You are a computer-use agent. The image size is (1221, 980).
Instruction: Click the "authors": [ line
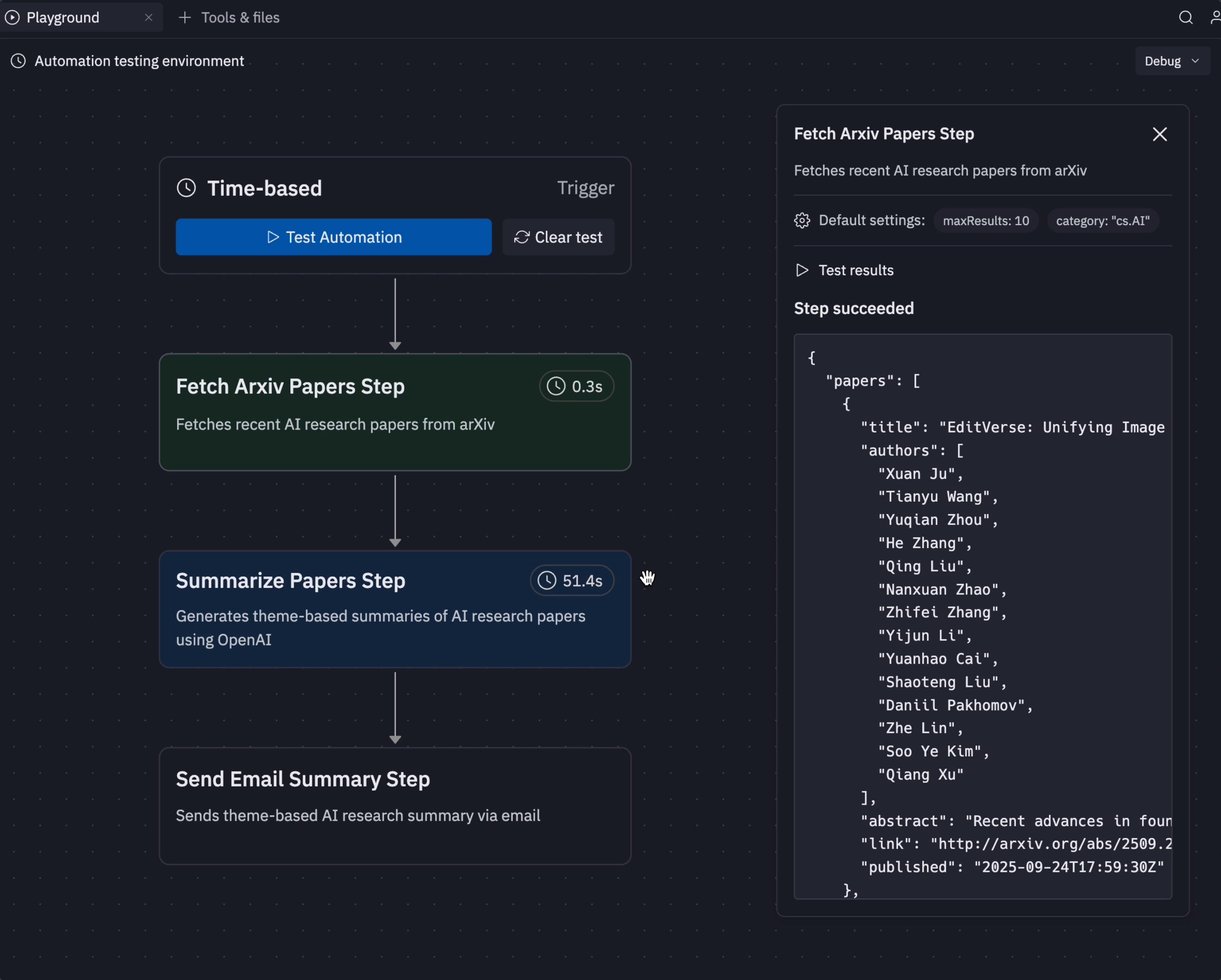point(912,451)
